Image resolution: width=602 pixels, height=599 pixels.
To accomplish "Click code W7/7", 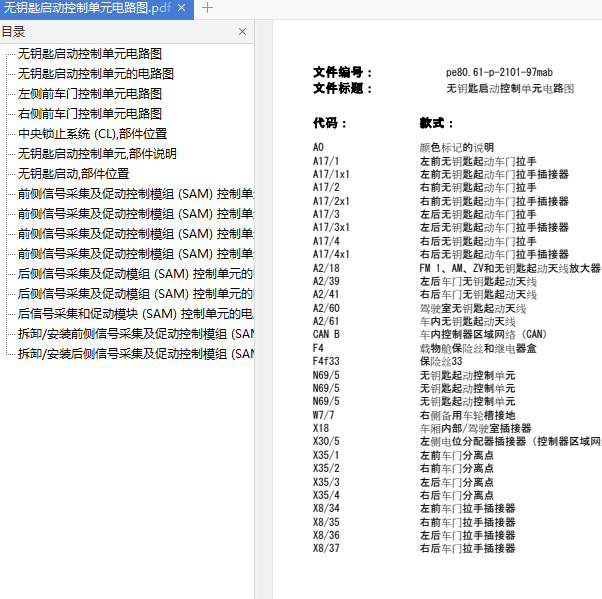I will point(323,415).
